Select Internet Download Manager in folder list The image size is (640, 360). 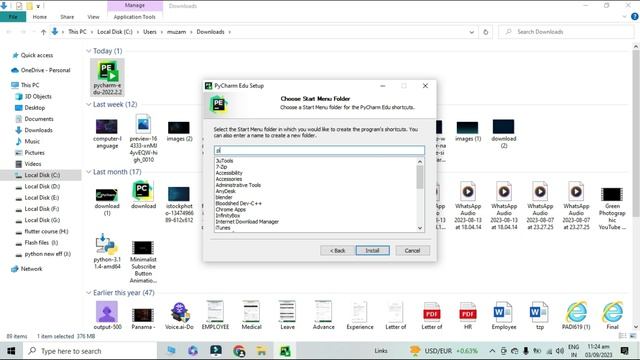(x=247, y=222)
